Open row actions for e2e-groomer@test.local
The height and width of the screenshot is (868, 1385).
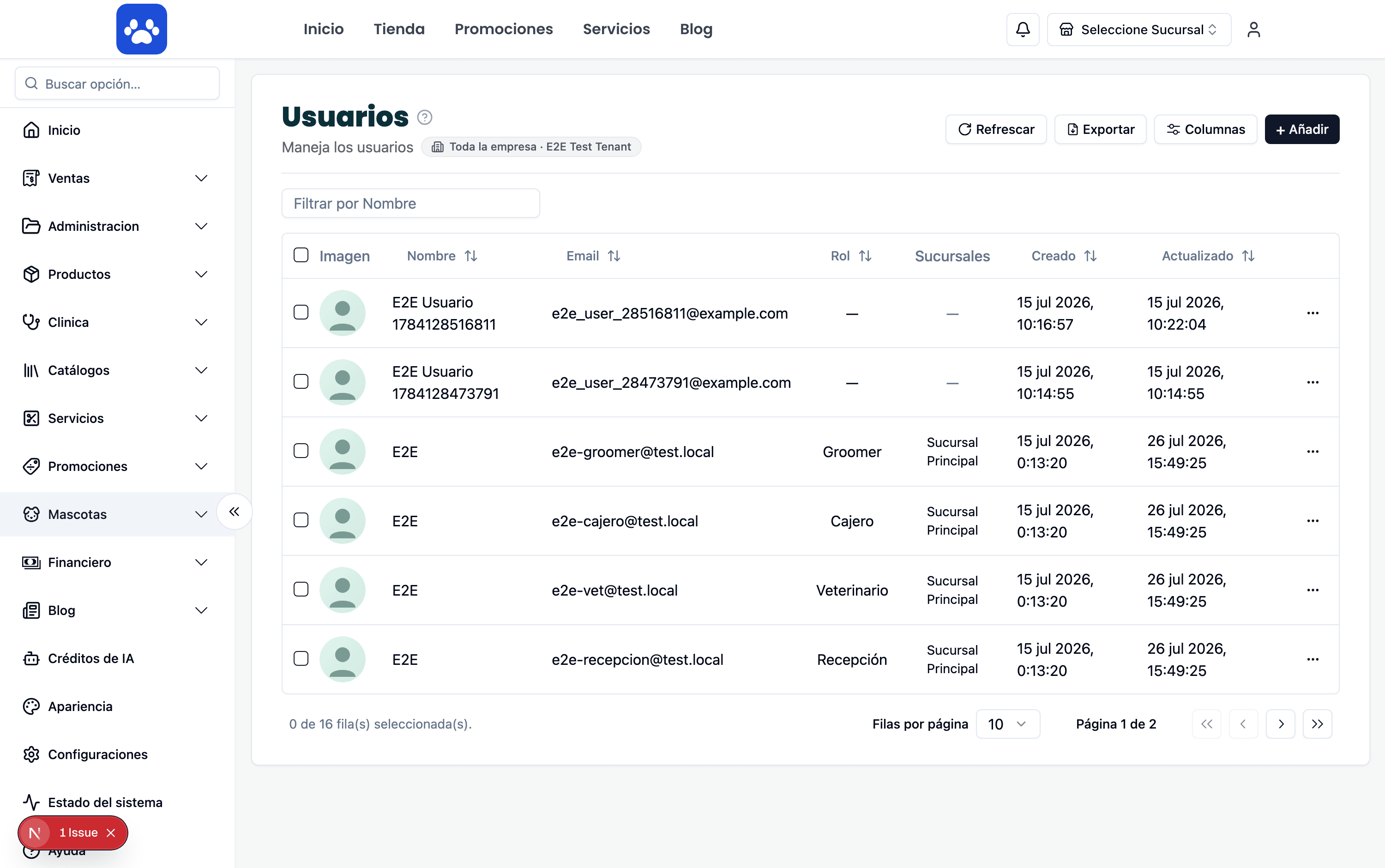pyautogui.click(x=1312, y=452)
